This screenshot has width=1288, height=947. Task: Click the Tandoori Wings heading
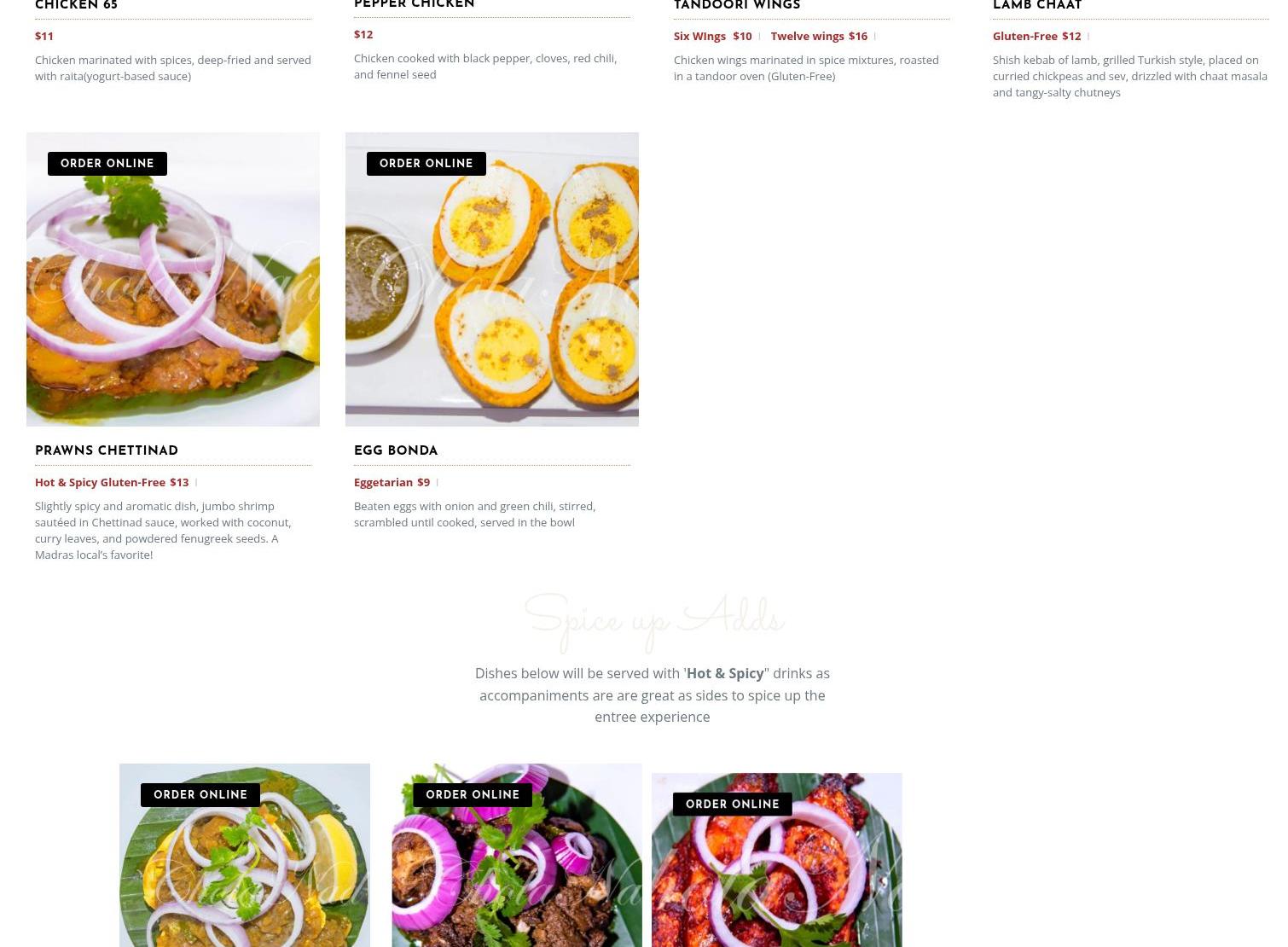[x=737, y=5]
